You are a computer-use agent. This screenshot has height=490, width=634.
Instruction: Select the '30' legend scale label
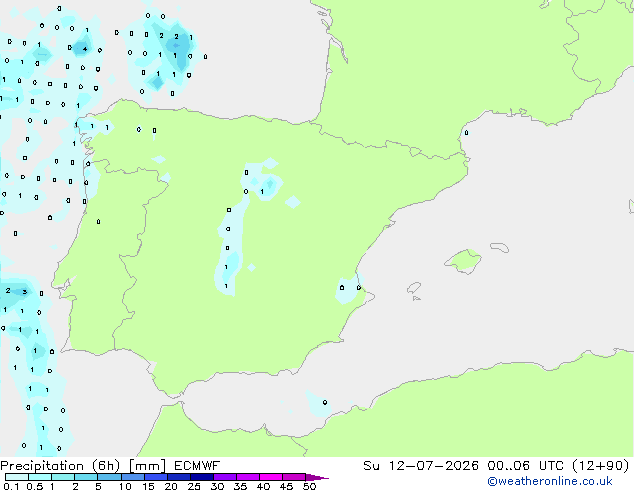pos(217,486)
